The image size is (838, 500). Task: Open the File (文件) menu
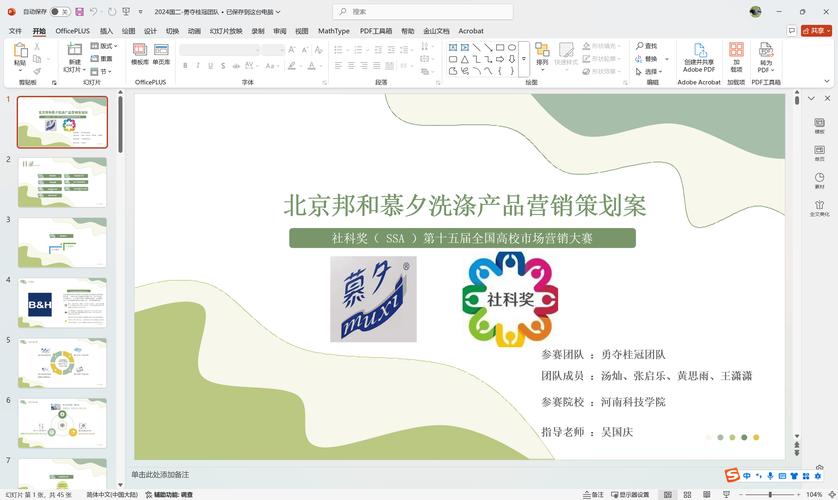click(15, 31)
